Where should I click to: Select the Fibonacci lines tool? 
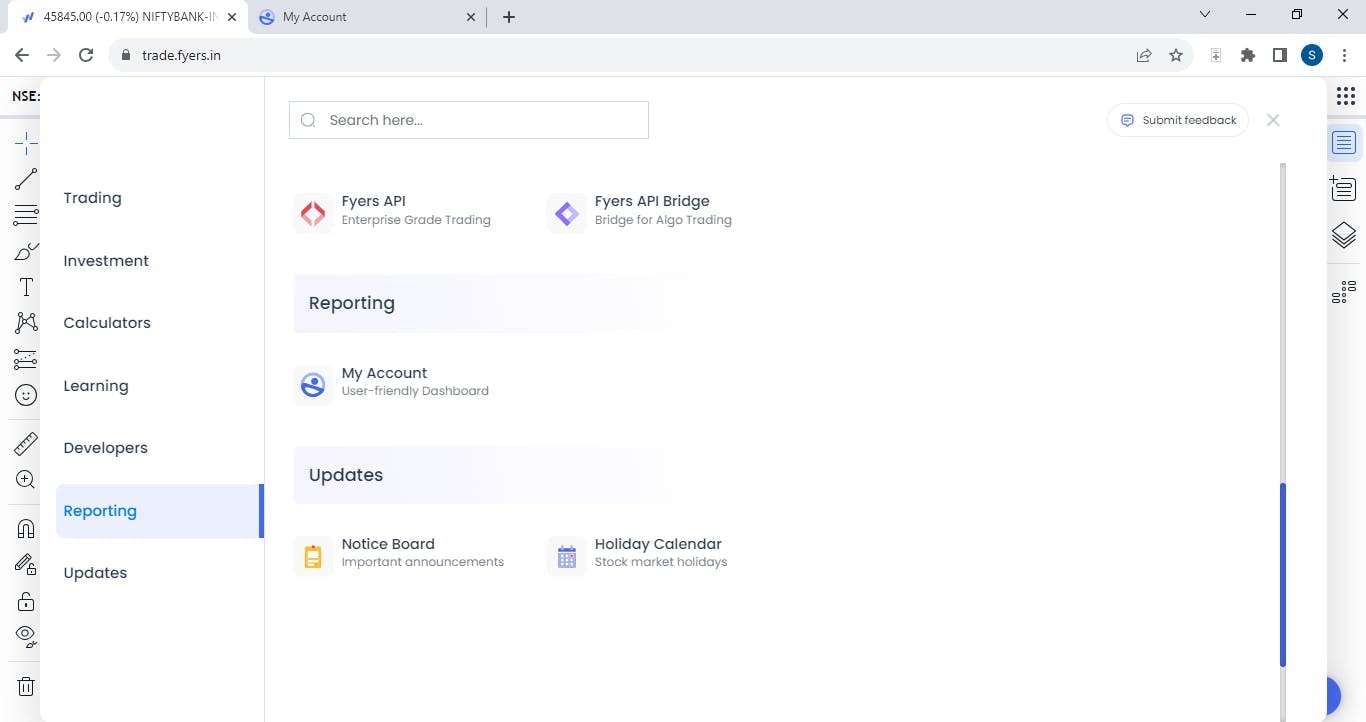click(x=26, y=215)
